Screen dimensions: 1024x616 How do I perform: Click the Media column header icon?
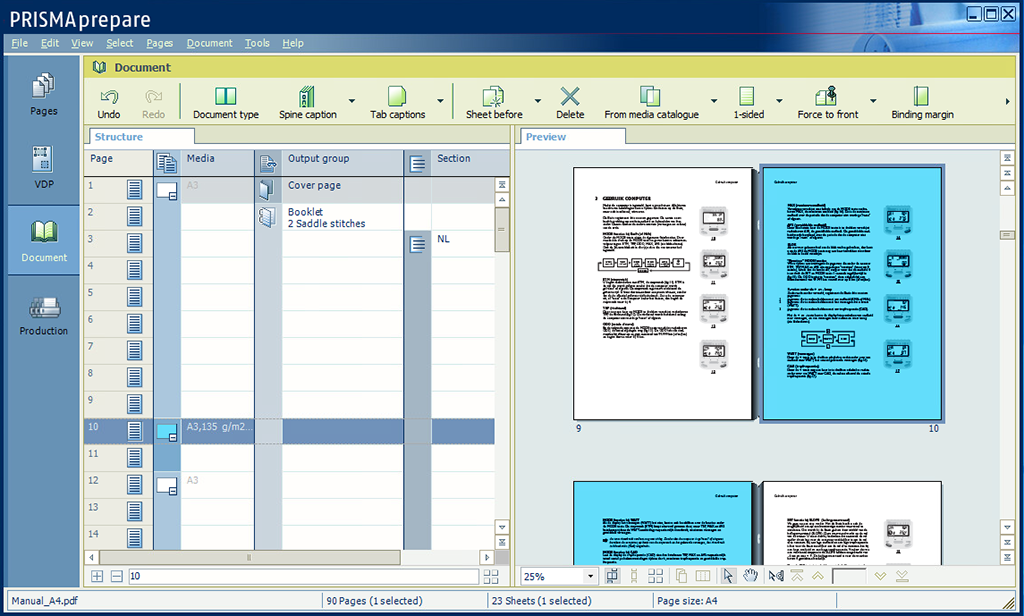coord(167,163)
